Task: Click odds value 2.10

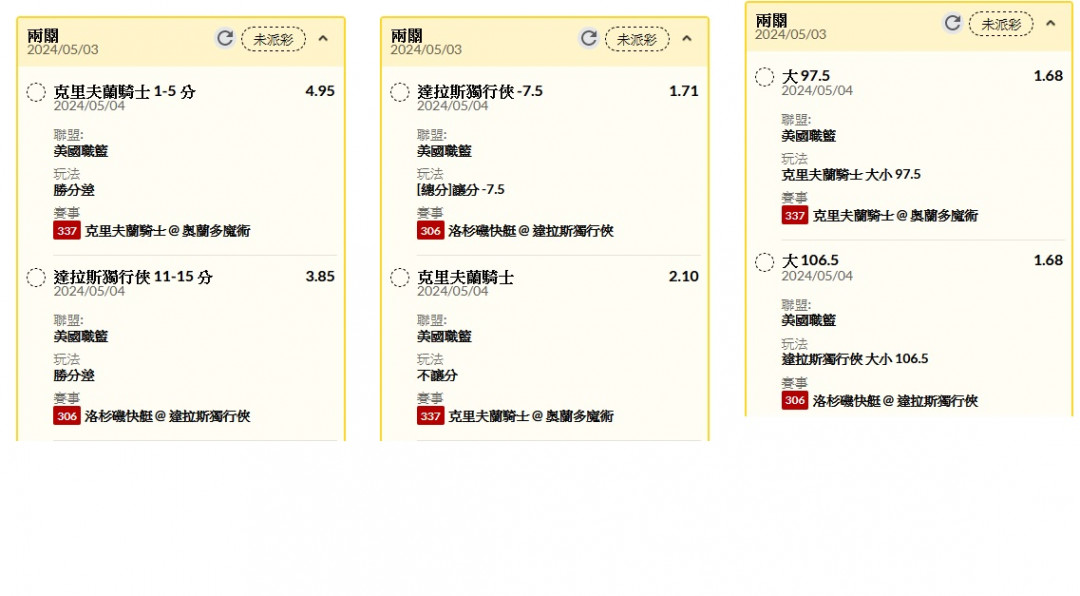Action: [683, 276]
